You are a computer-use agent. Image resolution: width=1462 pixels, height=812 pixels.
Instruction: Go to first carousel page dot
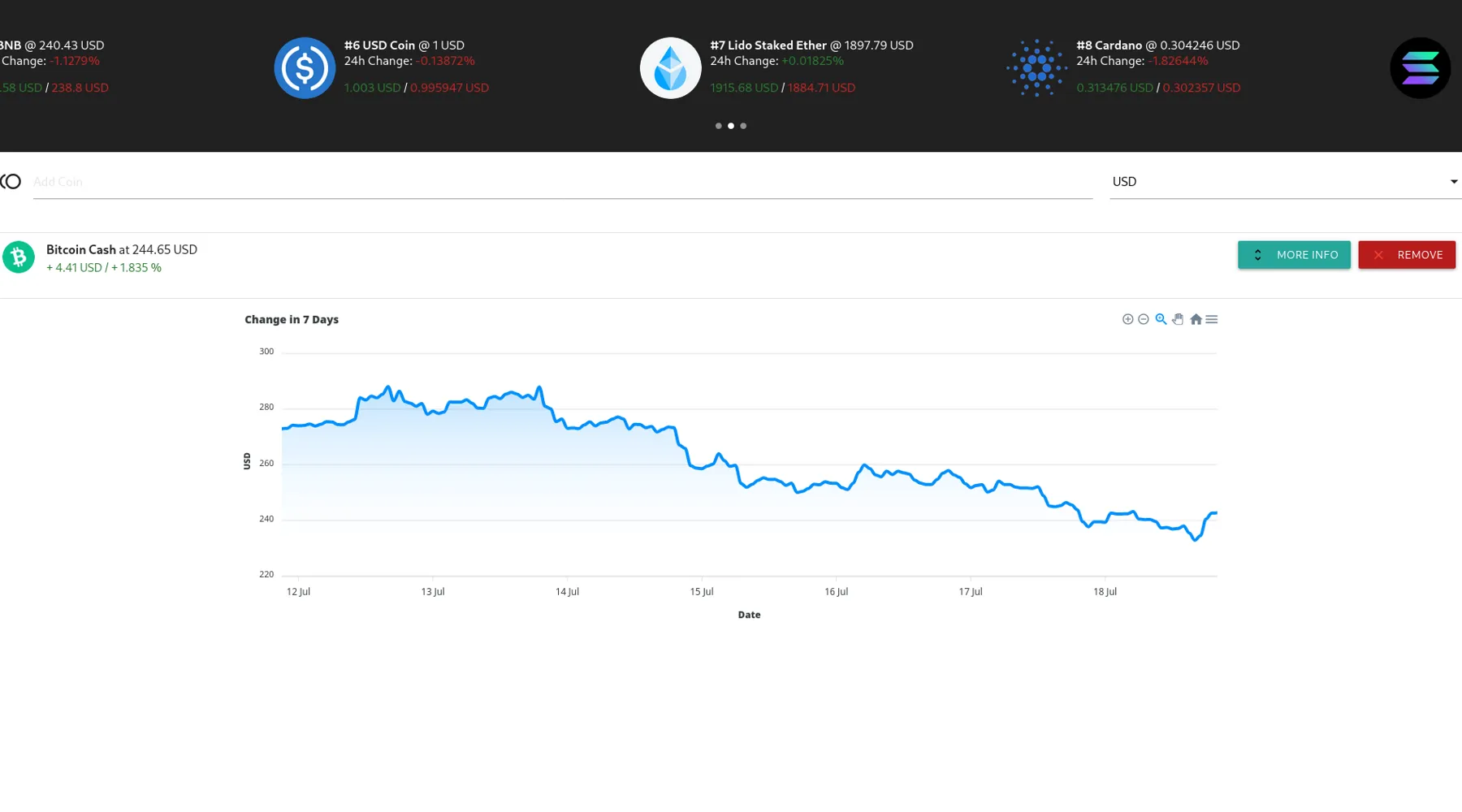[718, 126]
